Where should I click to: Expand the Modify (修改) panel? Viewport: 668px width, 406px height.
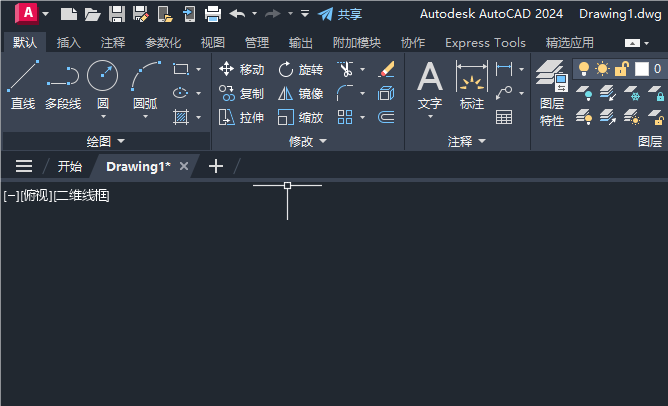[x=308, y=141]
